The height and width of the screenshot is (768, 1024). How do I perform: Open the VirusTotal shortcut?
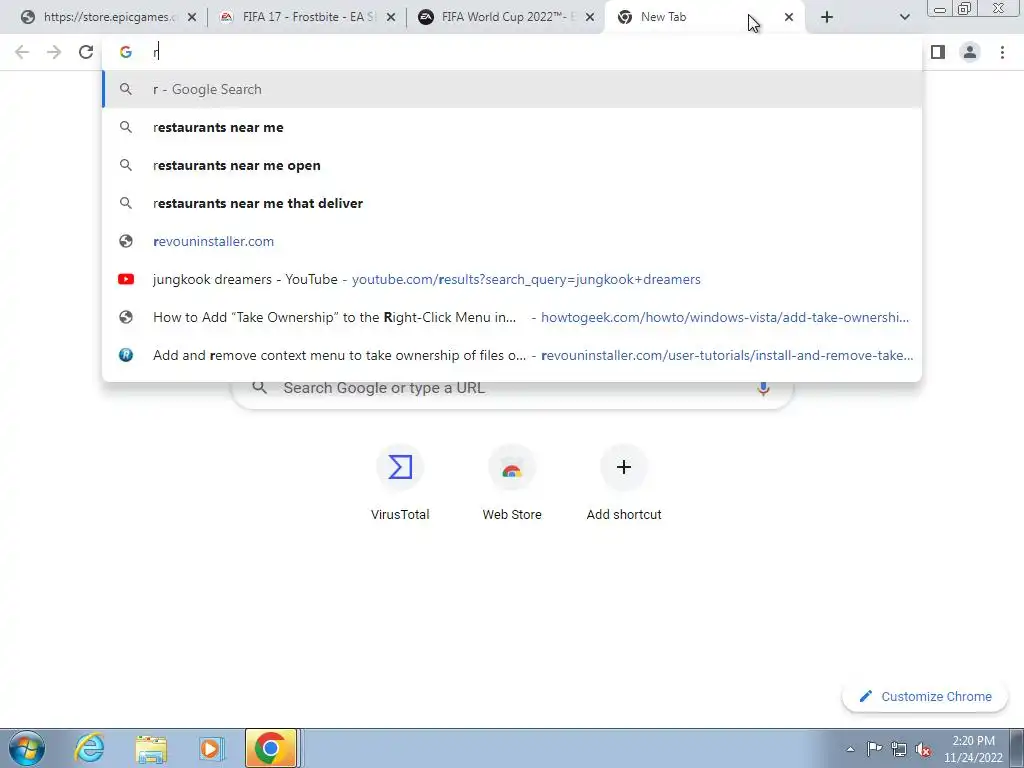pyautogui.click(x=400, y=482)
